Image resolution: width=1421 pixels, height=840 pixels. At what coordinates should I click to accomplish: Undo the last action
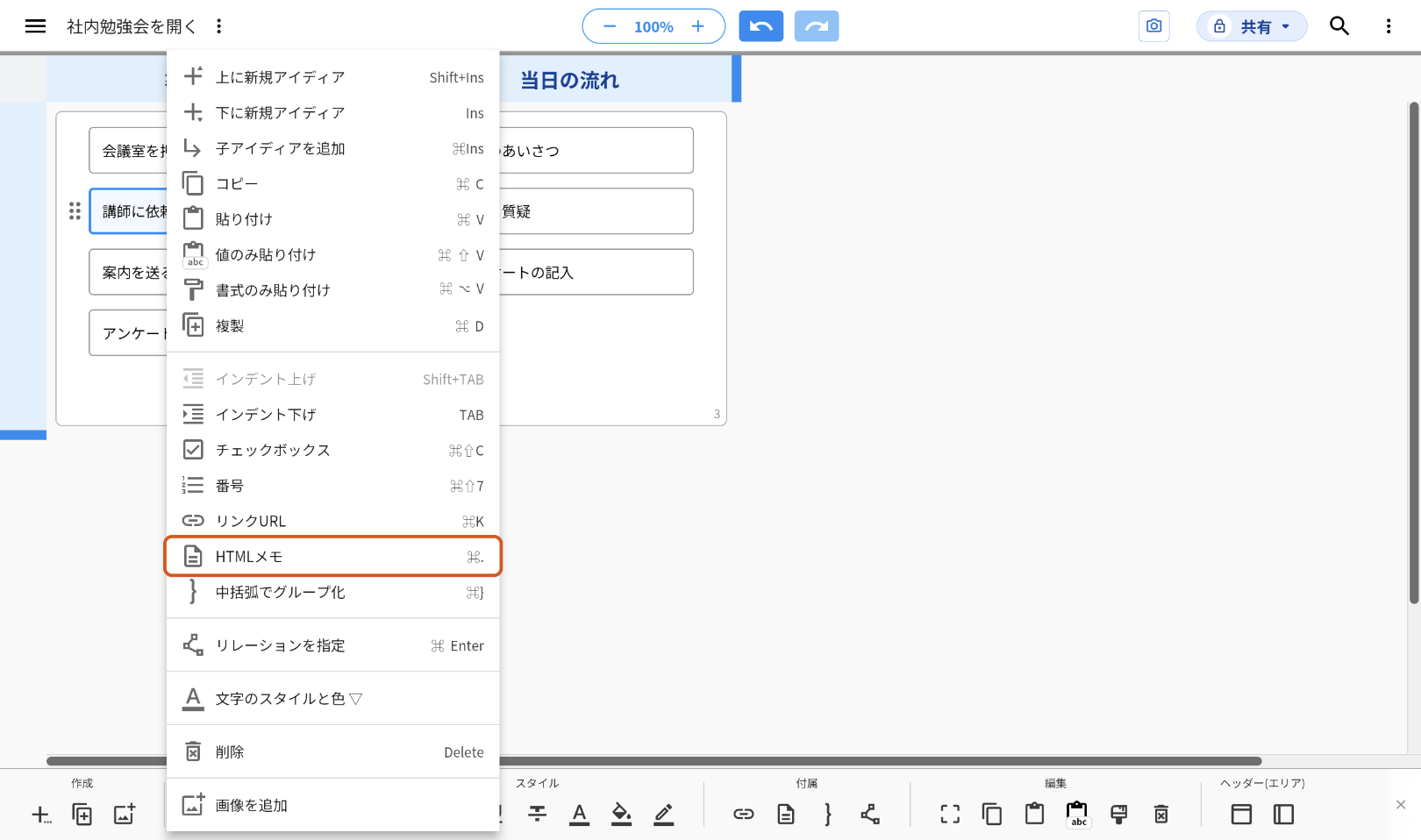pos(761,26)
